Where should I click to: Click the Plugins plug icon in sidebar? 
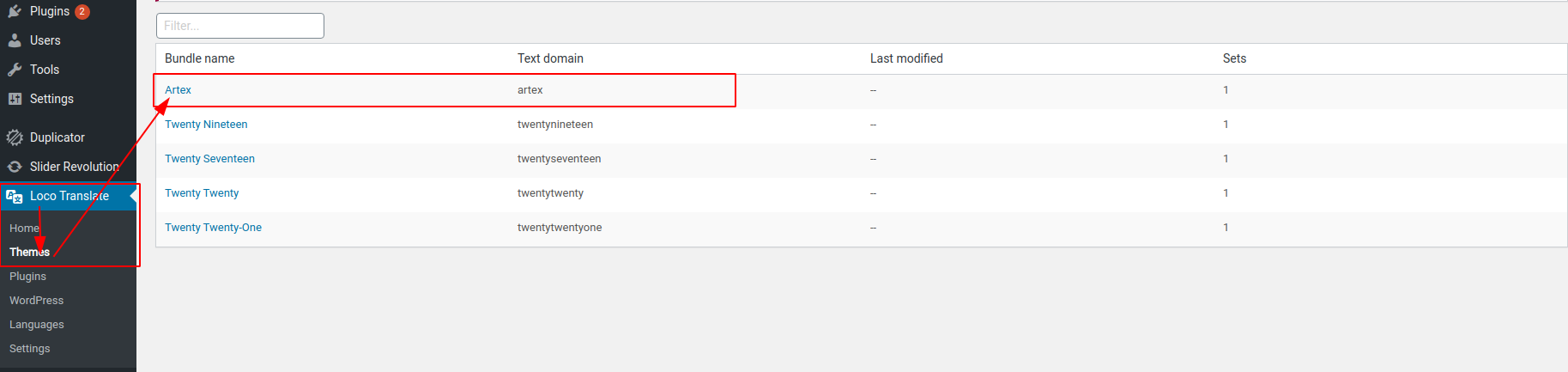(x=15, y=11)
